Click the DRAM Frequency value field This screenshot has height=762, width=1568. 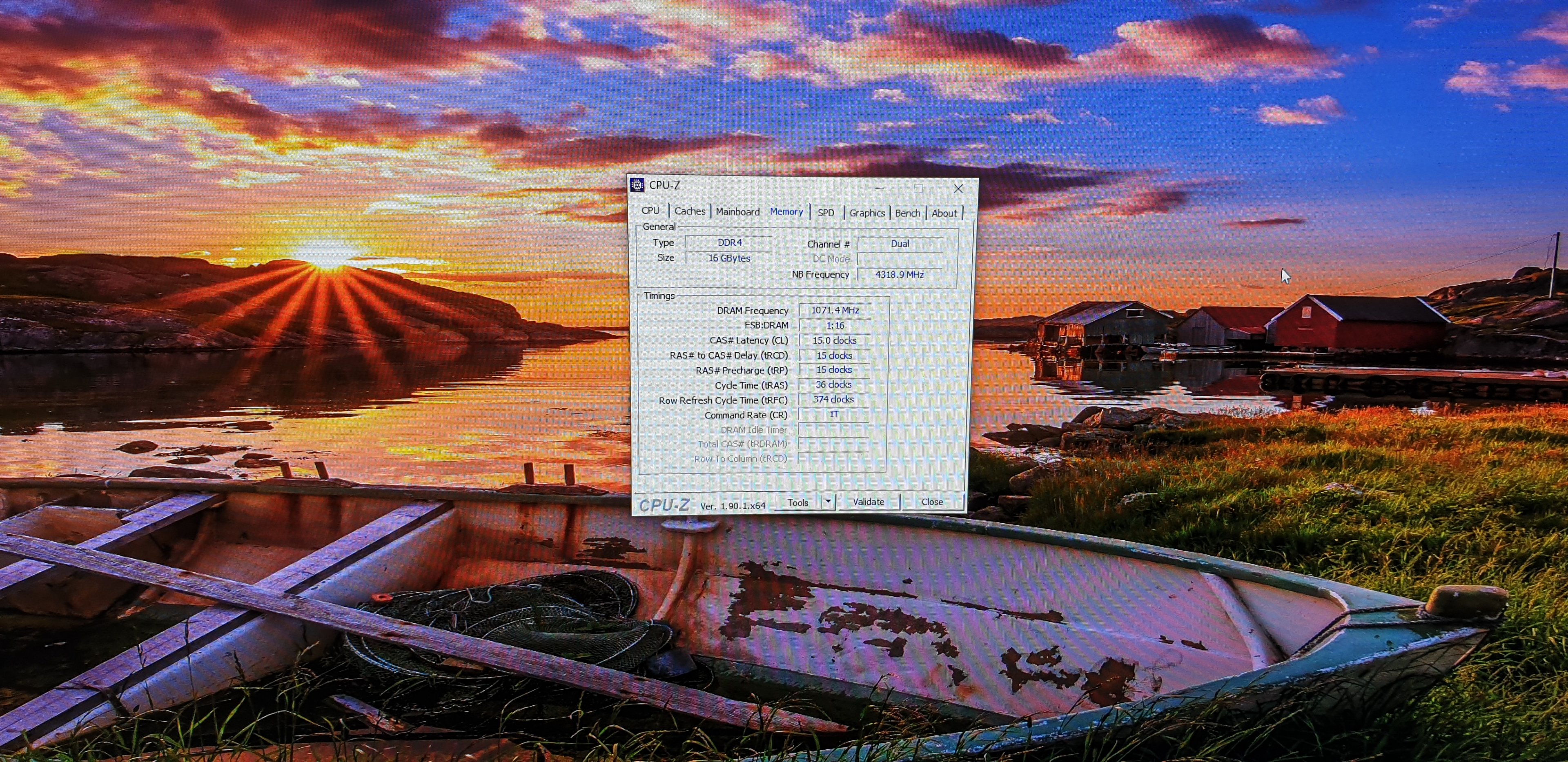click(835, 311)
